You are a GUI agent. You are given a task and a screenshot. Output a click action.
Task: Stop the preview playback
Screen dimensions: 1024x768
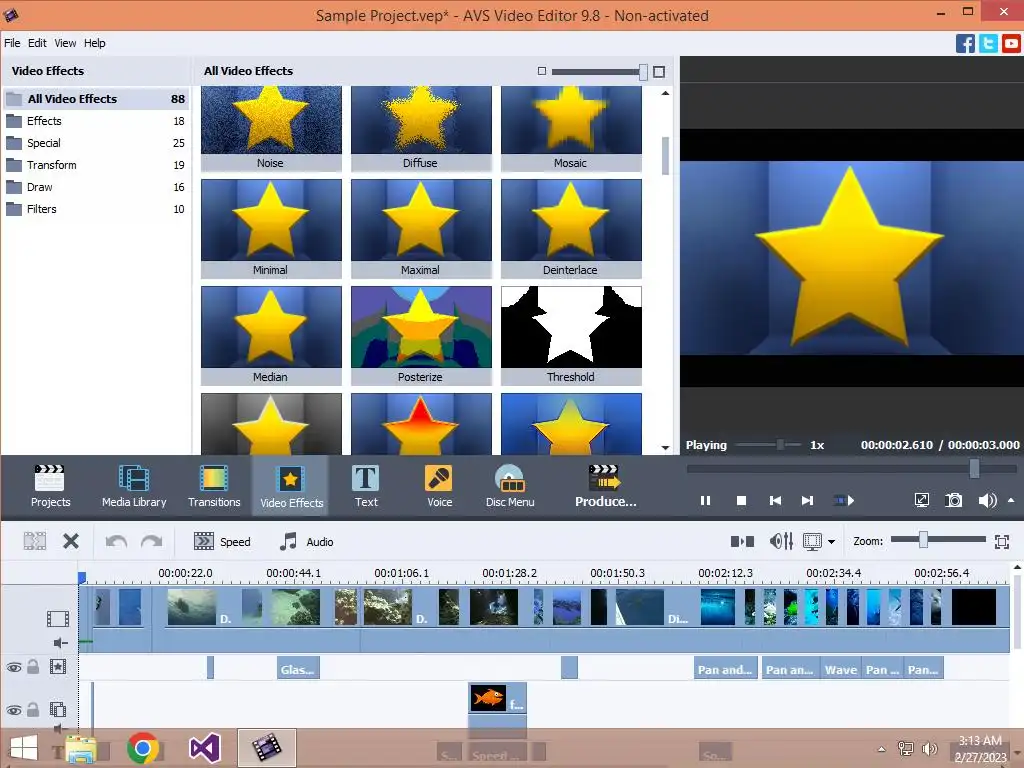(x=741, y=501)
